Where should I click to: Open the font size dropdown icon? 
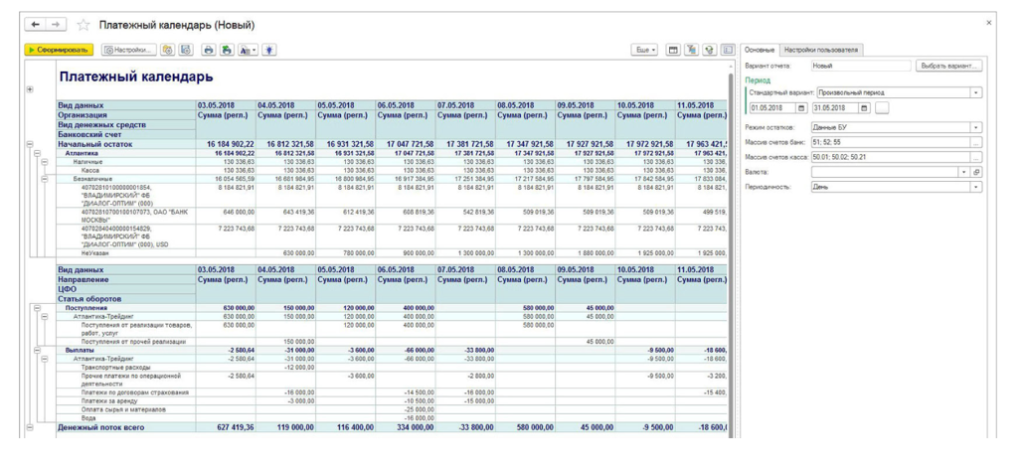pyautogui.click(x=248, y=50)
